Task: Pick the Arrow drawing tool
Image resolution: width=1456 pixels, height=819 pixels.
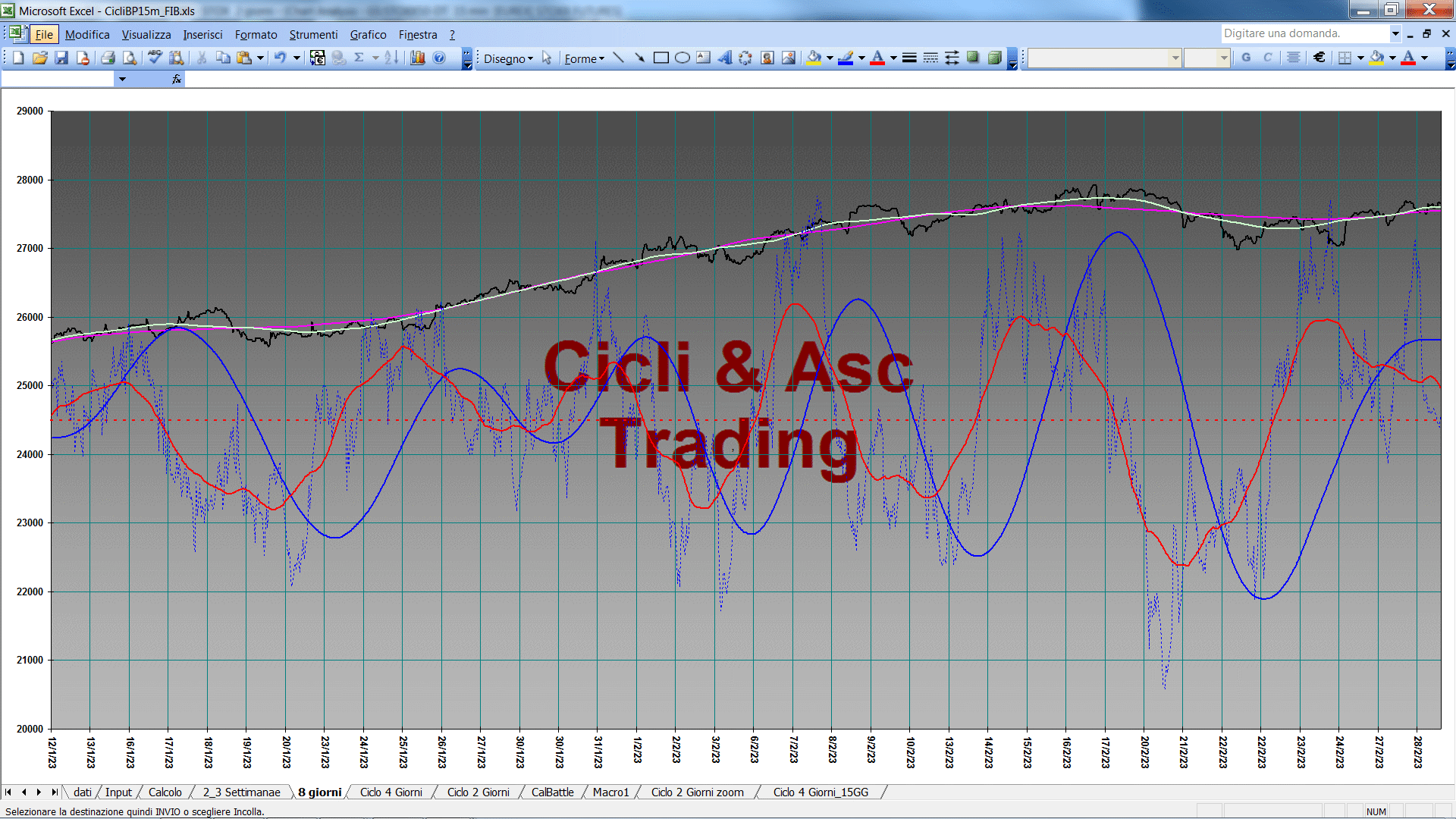Action: point(639,58)
